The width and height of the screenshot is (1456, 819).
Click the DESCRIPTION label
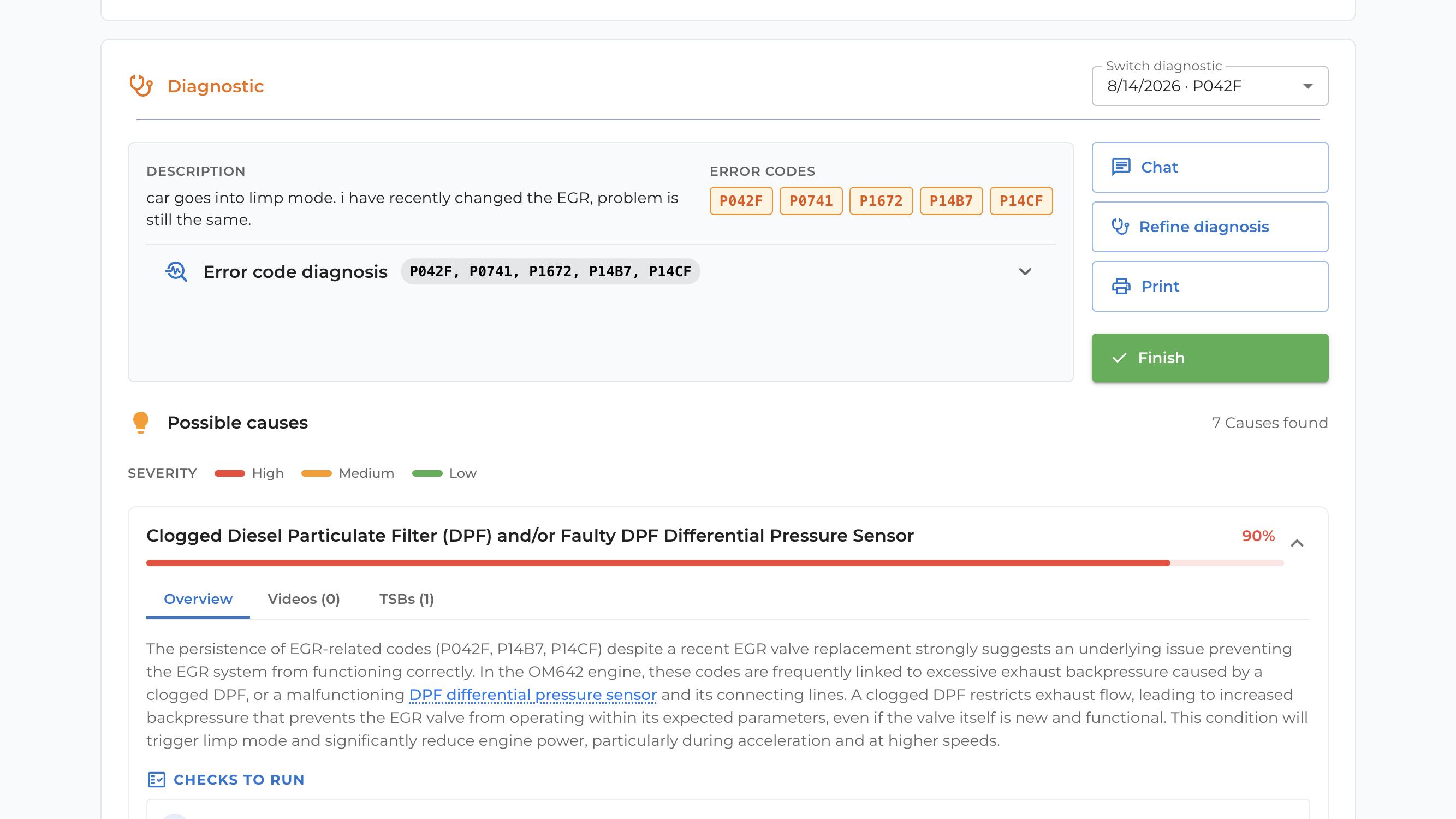(195, 171)
